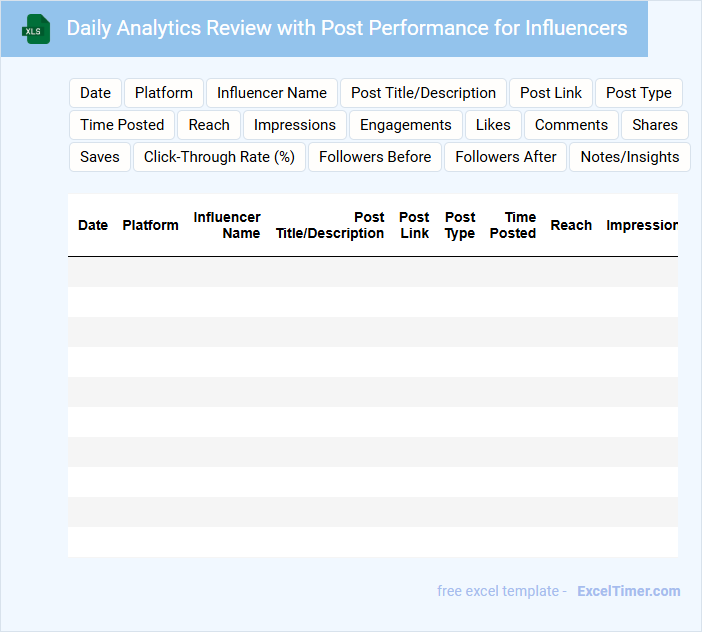Choose the Post Title/Description tag
The width and height of the screenshot is (702, 632).
(423, 93)
